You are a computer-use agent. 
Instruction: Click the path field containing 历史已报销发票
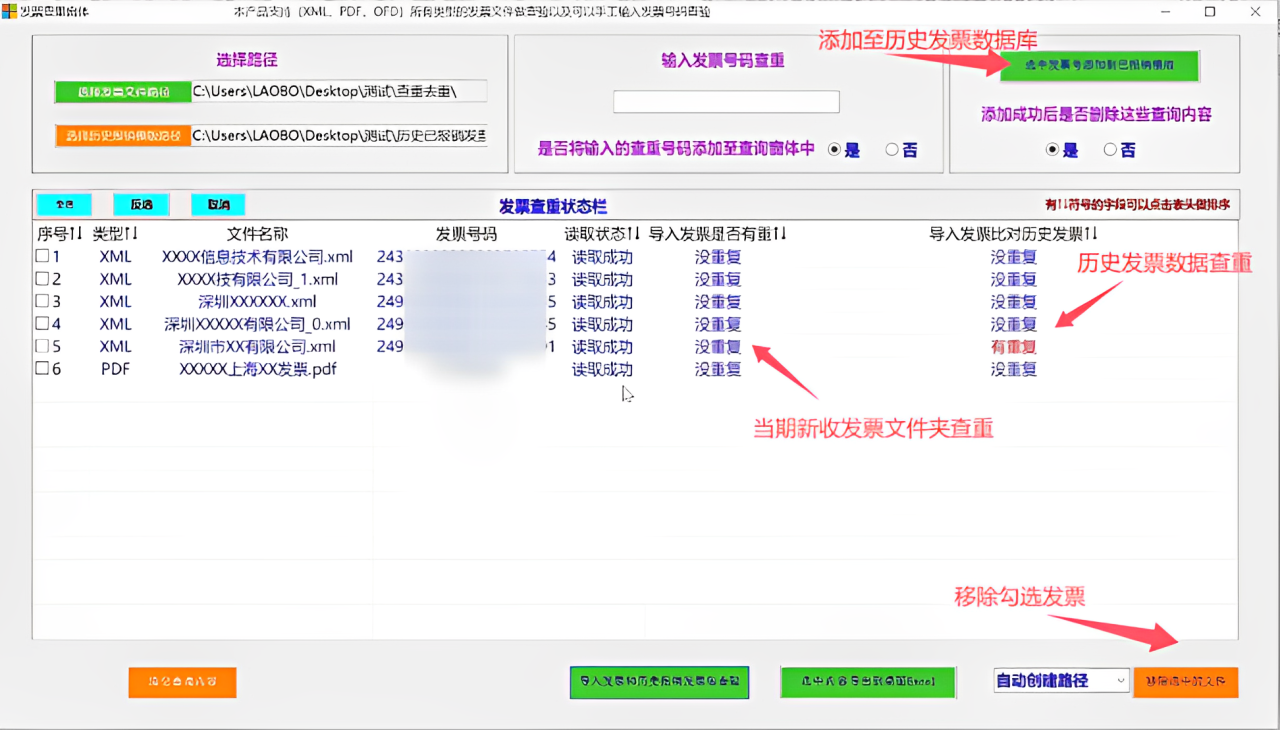(x=339, y=135)
